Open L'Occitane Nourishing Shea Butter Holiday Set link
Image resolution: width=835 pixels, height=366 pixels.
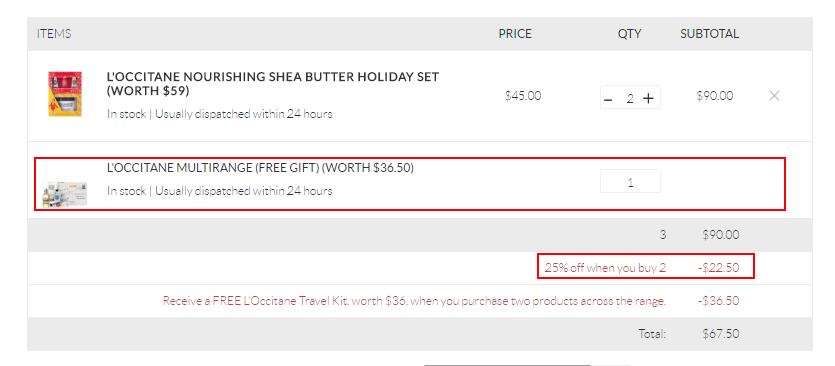[x=273, y=84]
